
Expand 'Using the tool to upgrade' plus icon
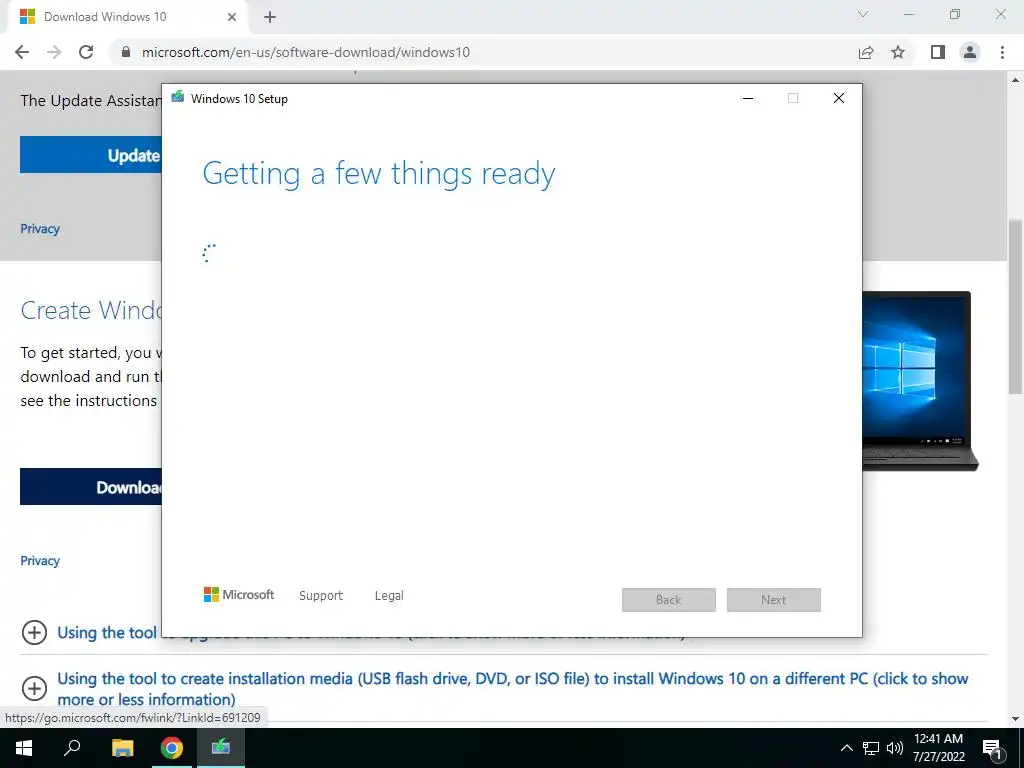(34, 632)
